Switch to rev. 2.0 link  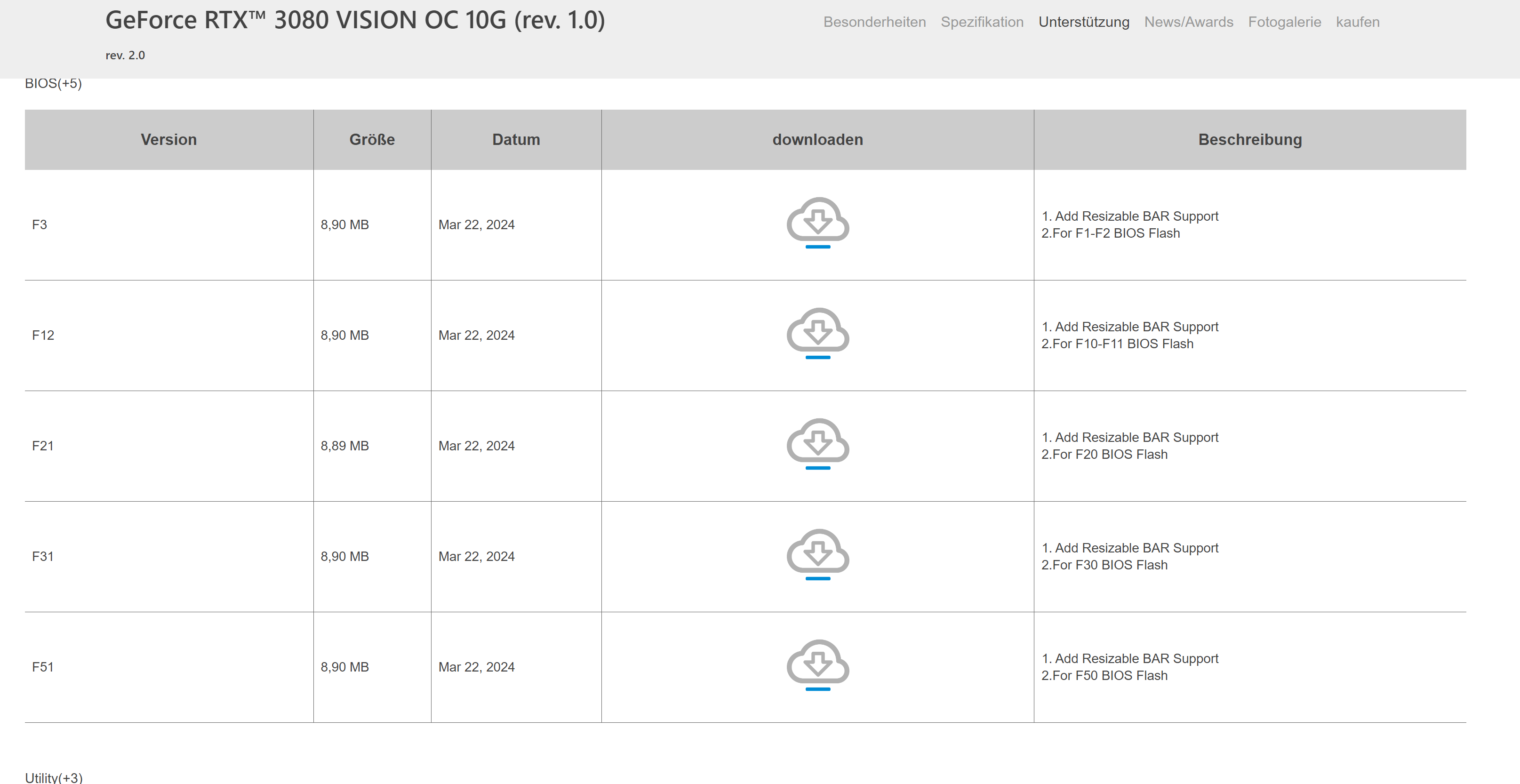[125, 56]
